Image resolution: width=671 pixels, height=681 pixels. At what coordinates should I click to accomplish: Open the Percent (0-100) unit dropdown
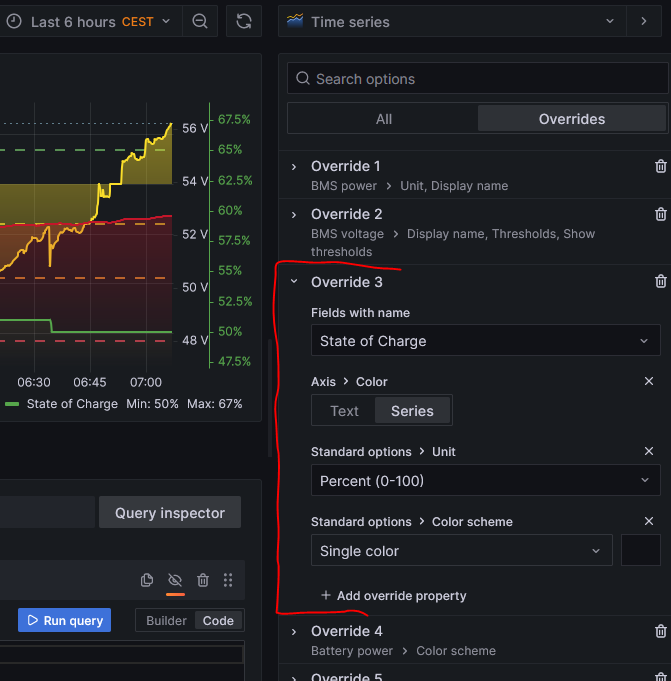click(485, 481)
